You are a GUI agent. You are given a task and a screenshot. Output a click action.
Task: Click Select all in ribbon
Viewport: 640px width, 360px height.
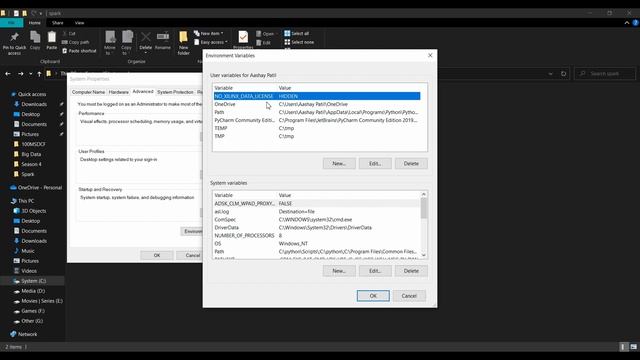pyautogui.click(x=297, y=33)
